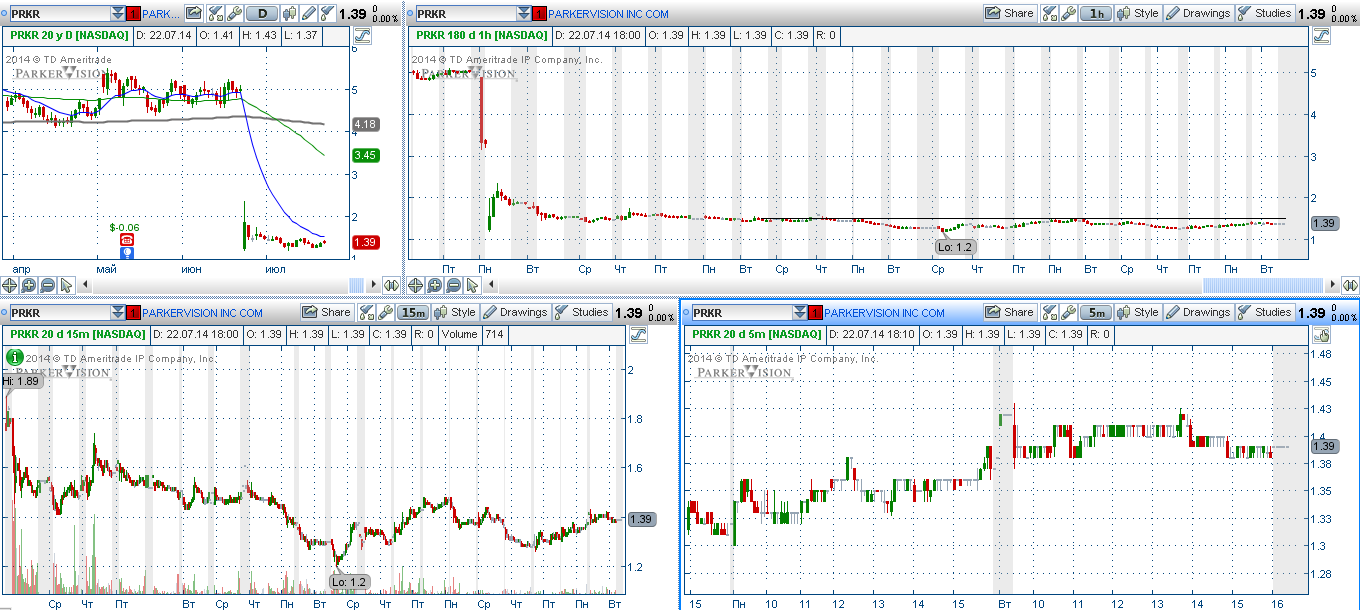Screen dimensions: 1360x610
Task: Open D timeframe selector in daily chart
Action: [x=262, y=14]
